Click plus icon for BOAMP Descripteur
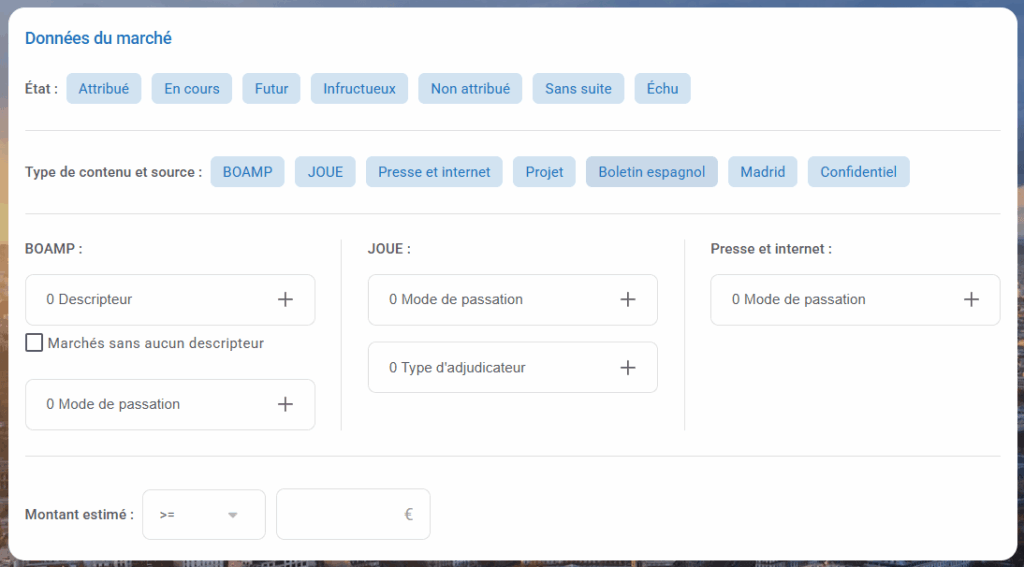Viewport: 1024px width, 567px height. [x=285, y=299]
